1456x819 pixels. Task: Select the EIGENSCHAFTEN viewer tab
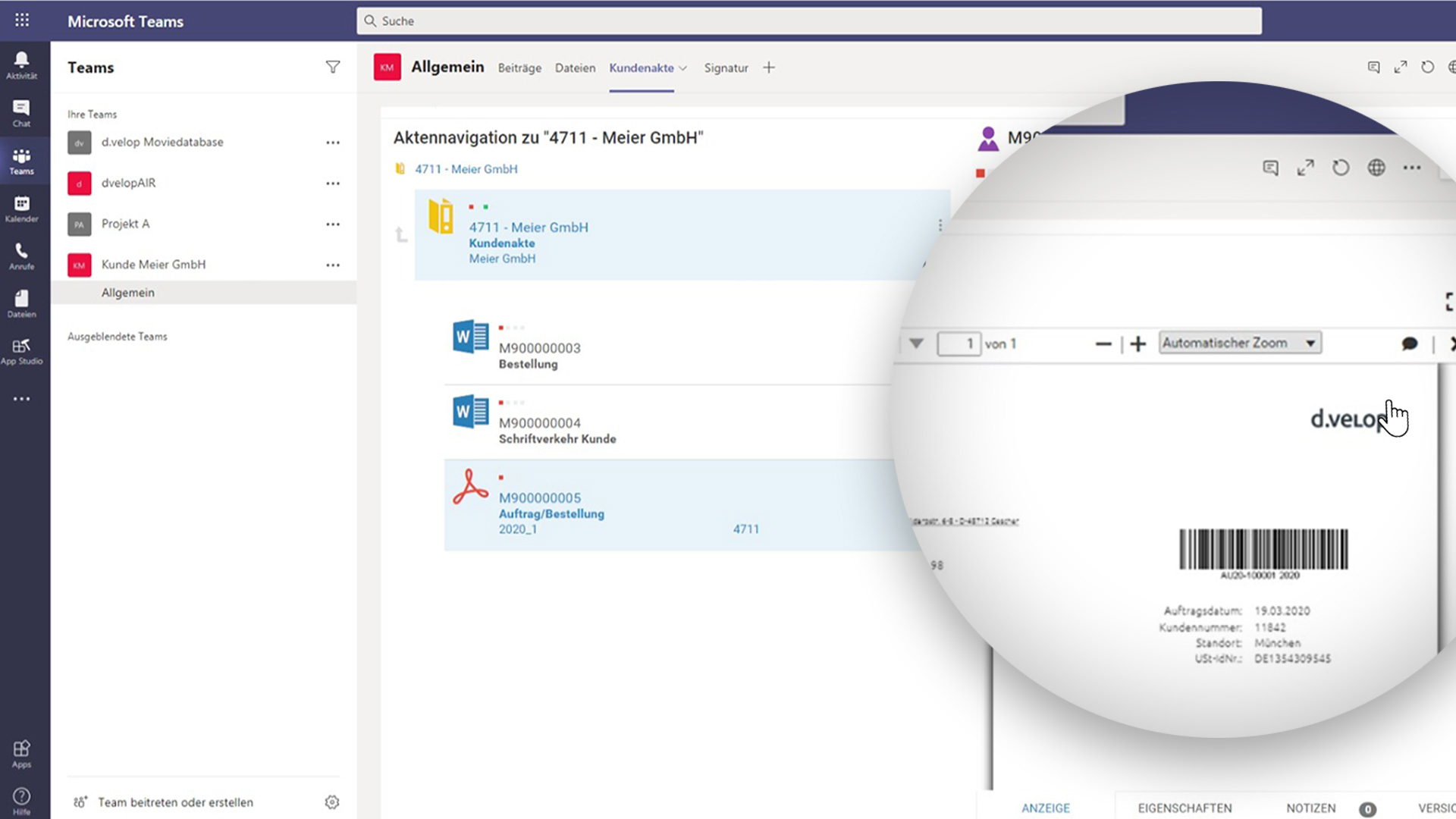1185,808
